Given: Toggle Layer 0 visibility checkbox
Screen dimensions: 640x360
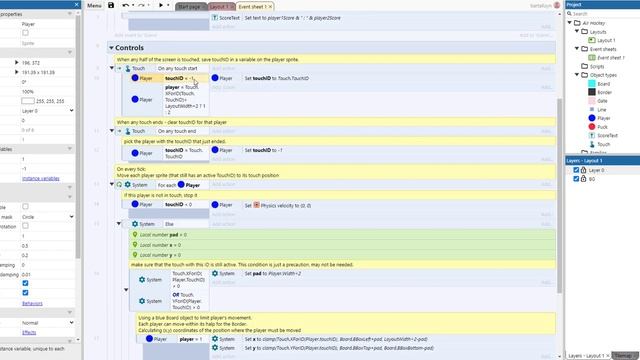Looking at the screenshot, I should tap(576, 170).
